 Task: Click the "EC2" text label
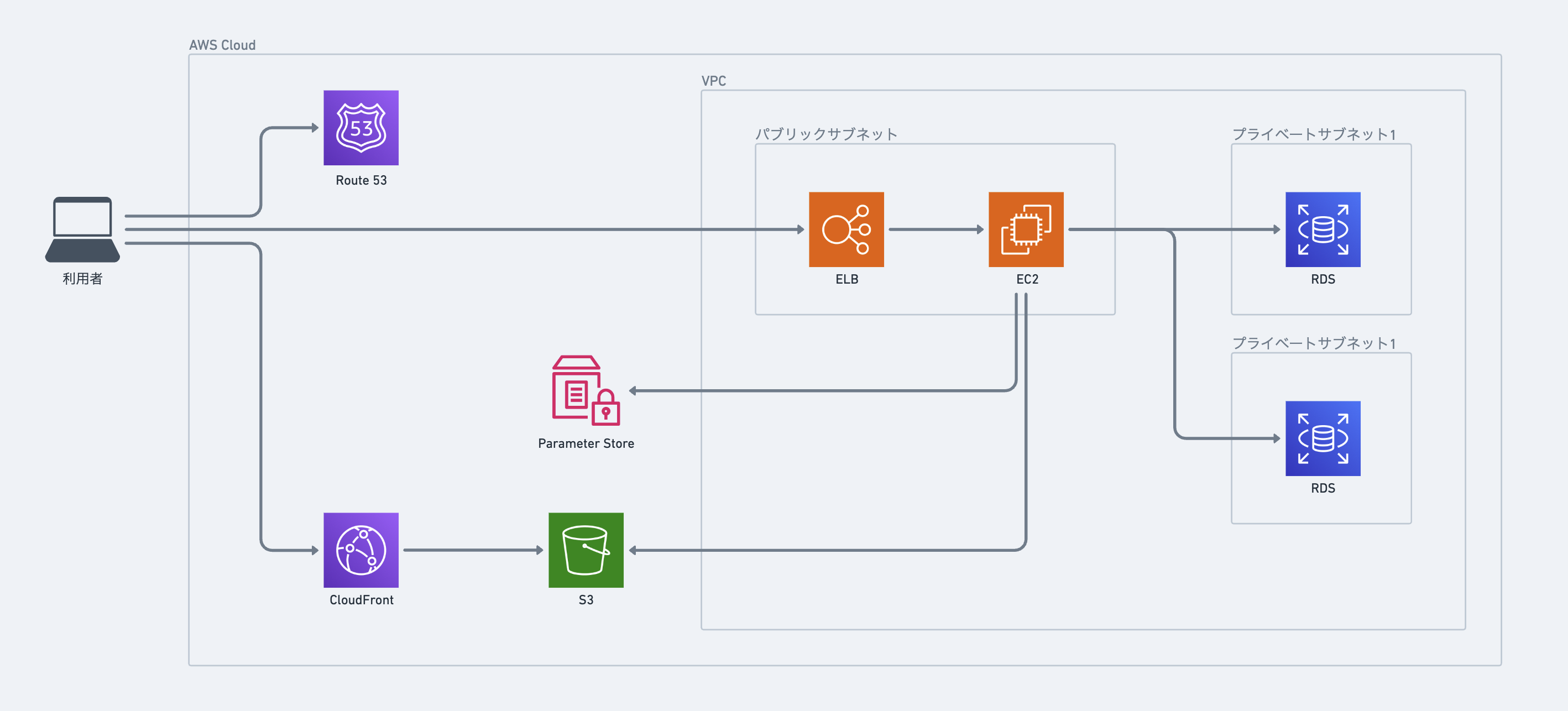(1027, 279)
